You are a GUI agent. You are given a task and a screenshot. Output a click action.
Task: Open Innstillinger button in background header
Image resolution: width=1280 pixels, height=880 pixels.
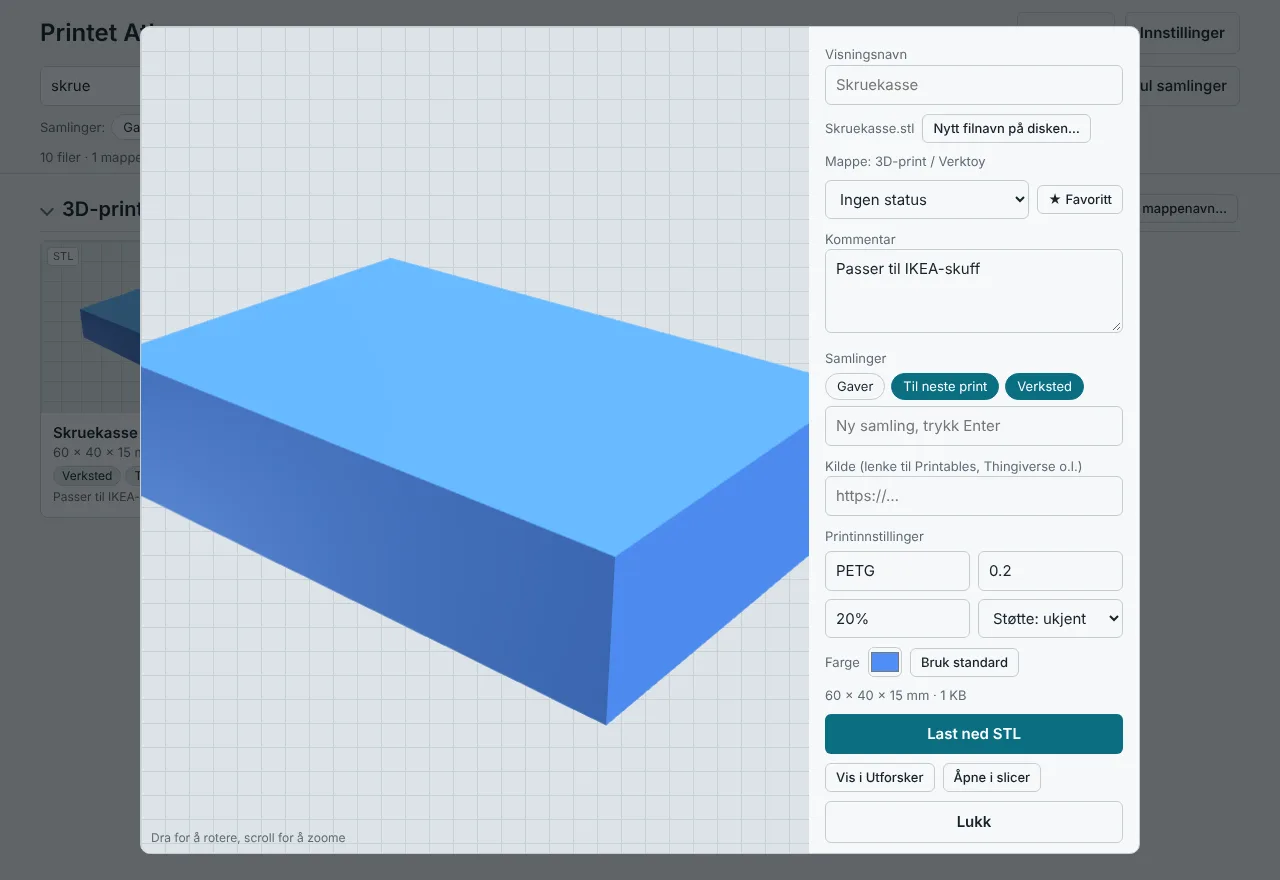coord(1182,33)
